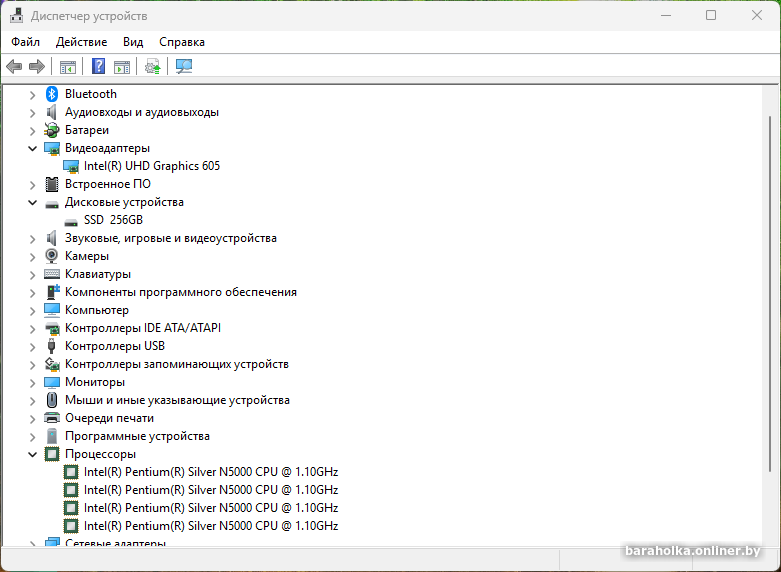Click the battery icon beside Батареи
Image resolution: width=781 pixels, height=572 pixels.
[52, 130]
